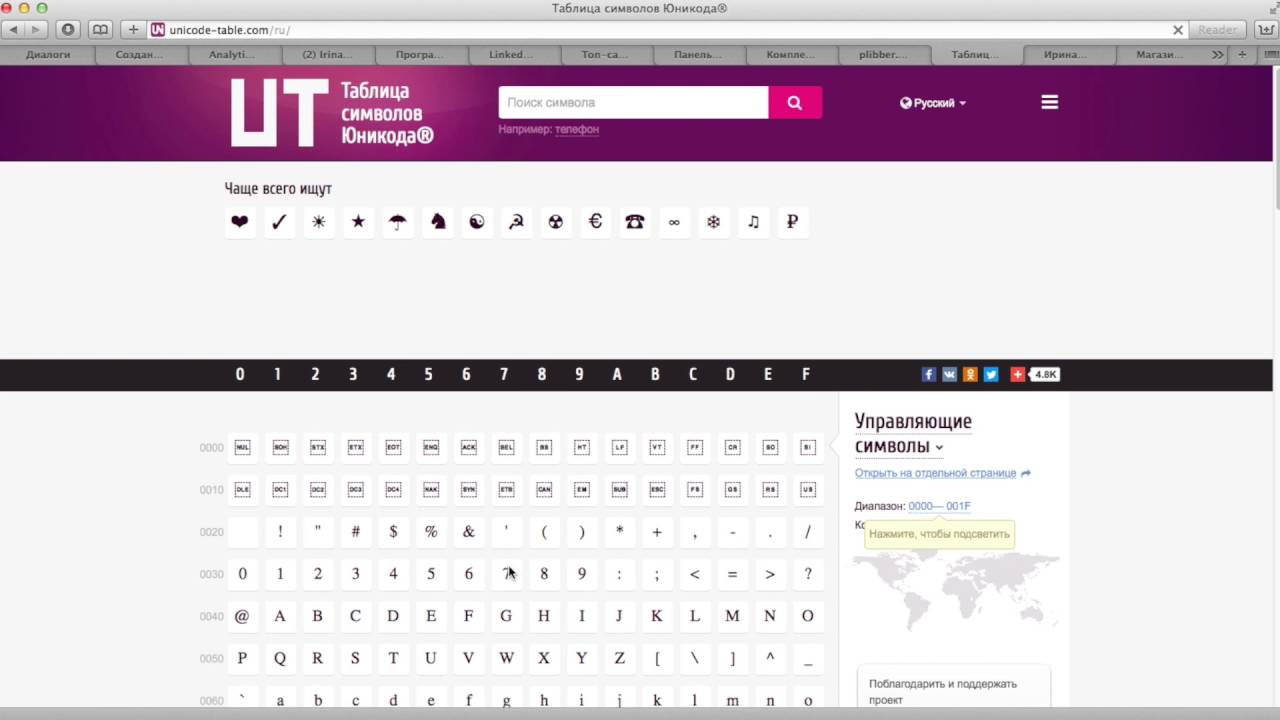Image resolution: width=1280 pixels, height=720 pixels.
Task: Go back with Safari back arrow
Action: 14,30
